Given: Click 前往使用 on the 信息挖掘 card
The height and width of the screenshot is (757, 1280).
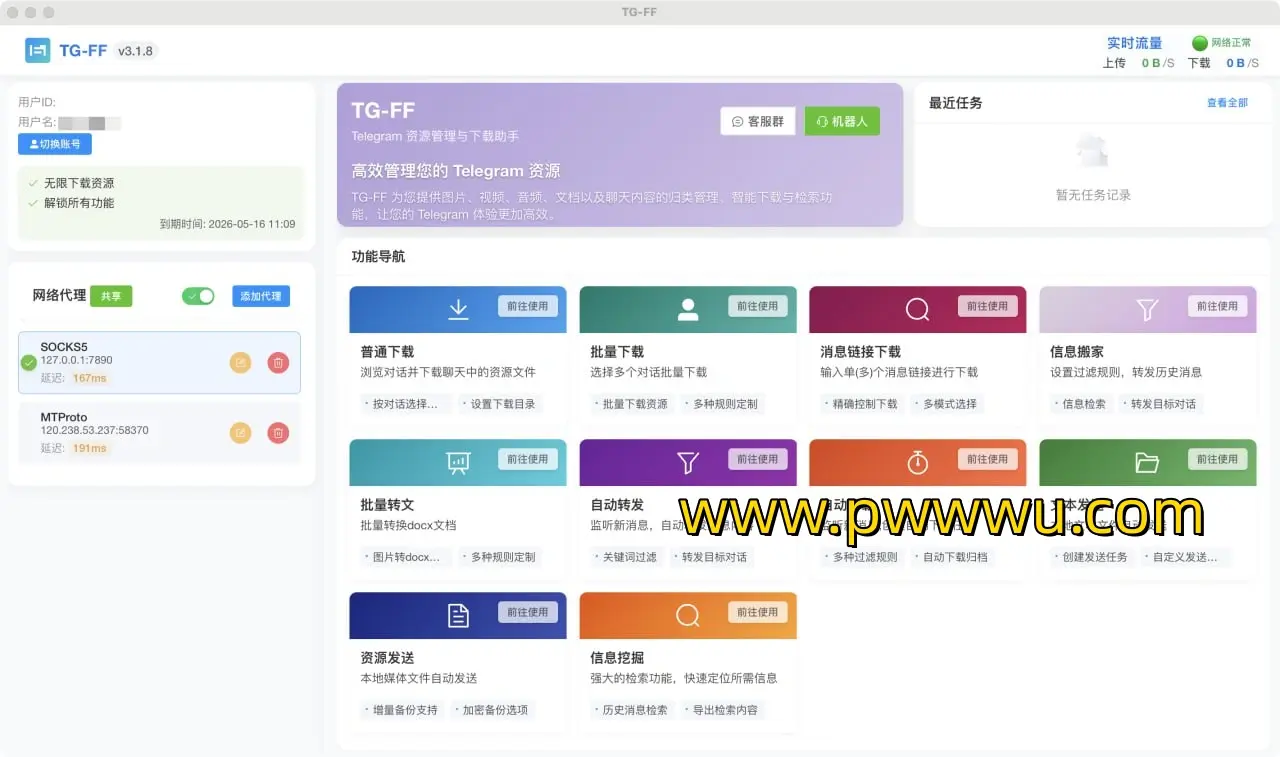Looking at the screenshot, I should [x=757, y=612].
